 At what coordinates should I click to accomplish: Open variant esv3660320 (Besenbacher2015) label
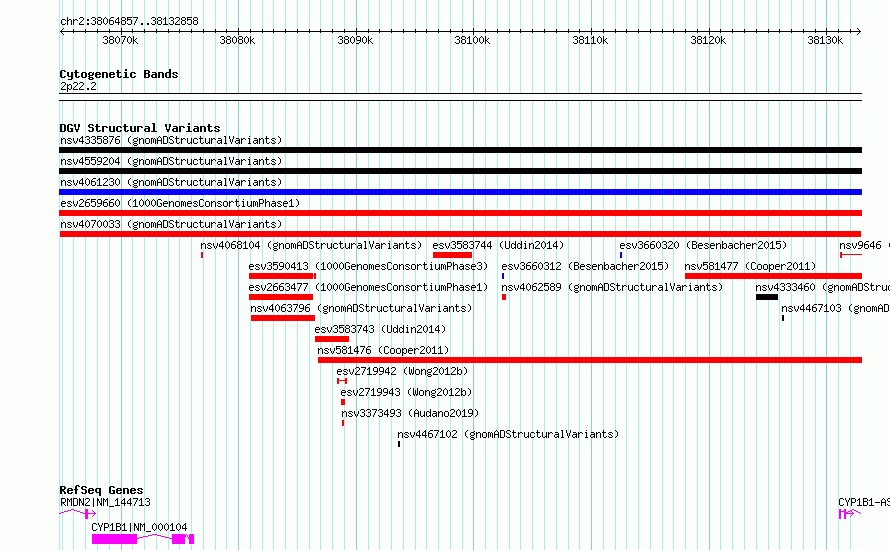[703, 245]
